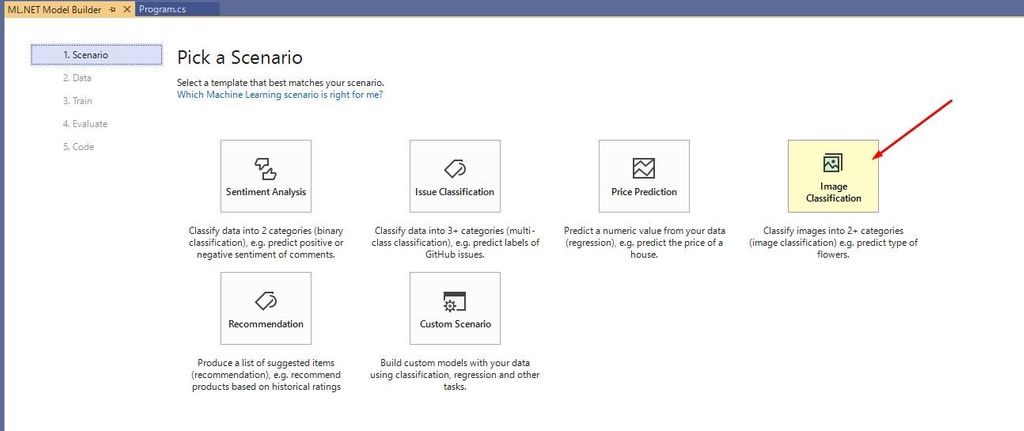1024x431 pixels.
Task: Click the Recommendation label text
Action: coord(266,324)
